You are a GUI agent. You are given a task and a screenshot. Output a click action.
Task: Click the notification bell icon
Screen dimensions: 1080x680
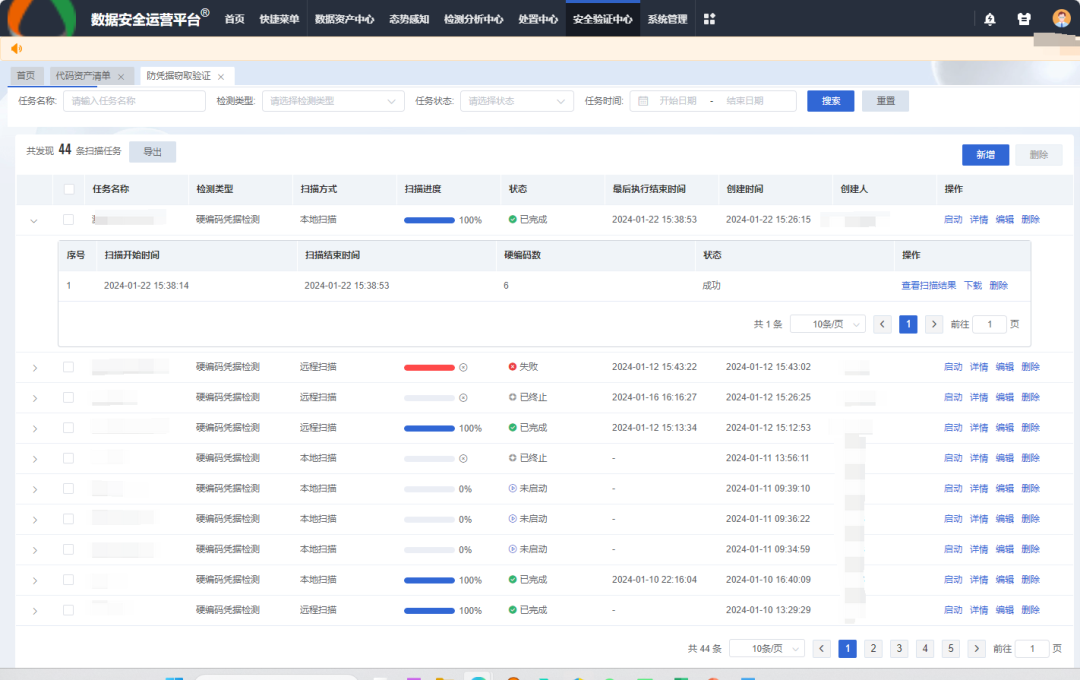990,19
